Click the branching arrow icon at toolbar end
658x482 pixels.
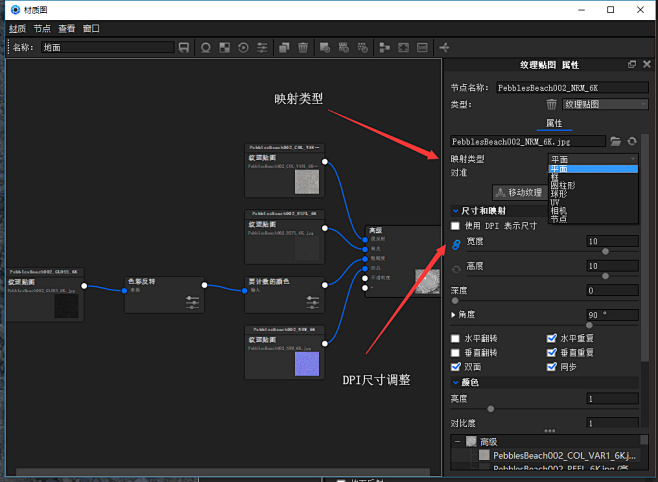(444, 47)
